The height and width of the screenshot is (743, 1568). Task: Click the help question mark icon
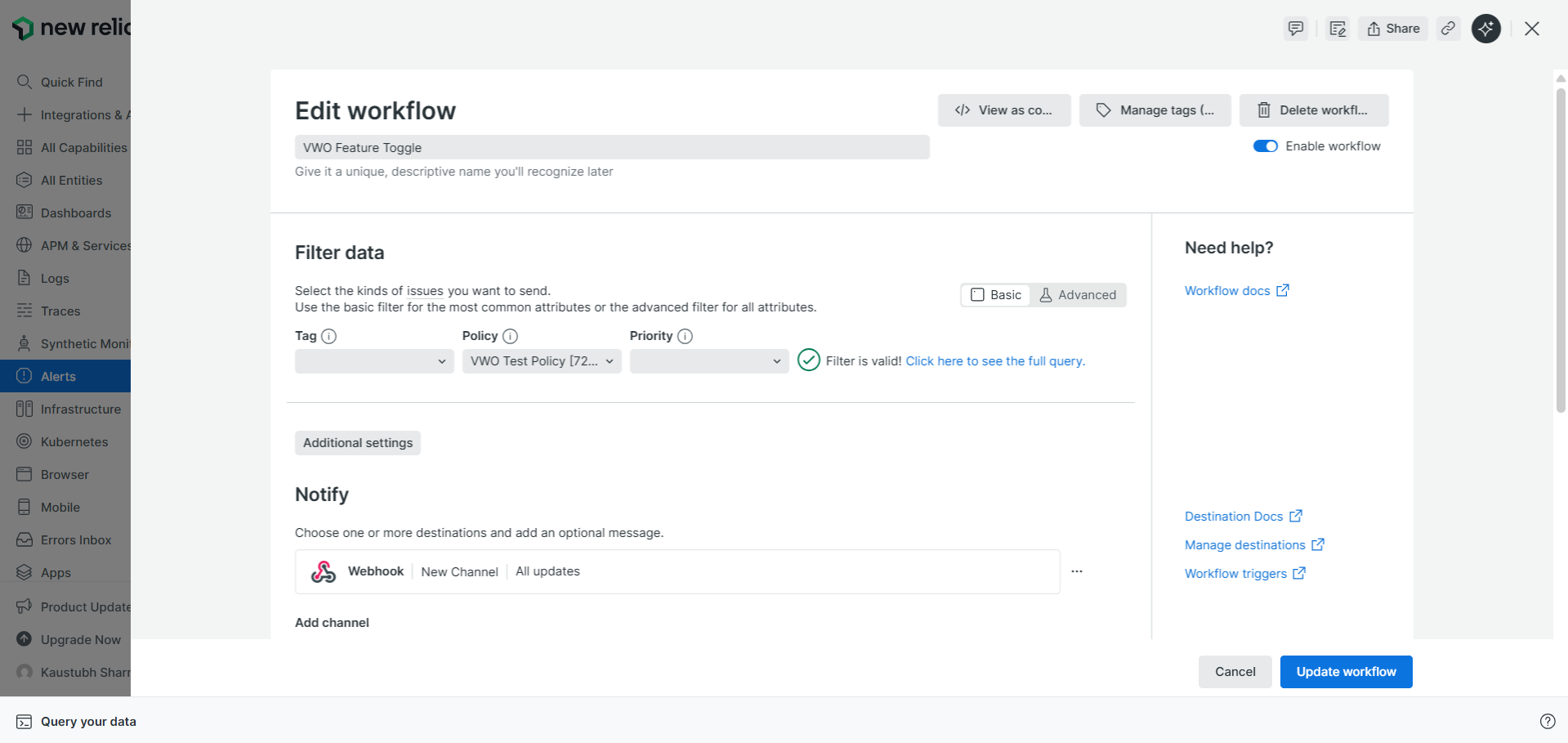pos(1548,721)
